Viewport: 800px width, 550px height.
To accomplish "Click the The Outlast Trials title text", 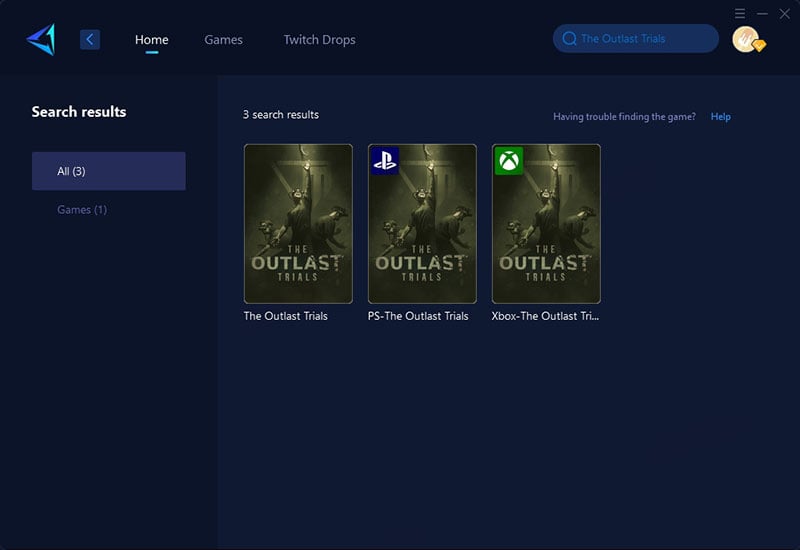I will (286, 316).
